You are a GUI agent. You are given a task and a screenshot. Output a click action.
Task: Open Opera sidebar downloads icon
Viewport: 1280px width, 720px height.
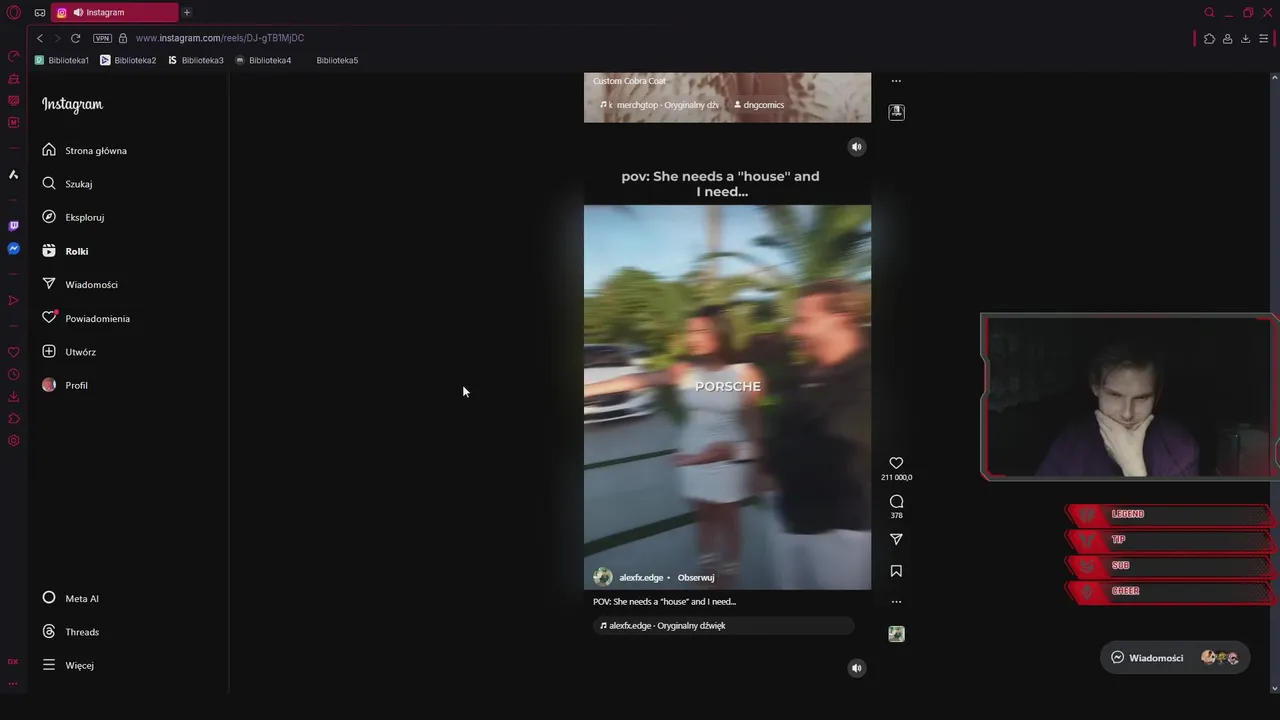tap(14, 397)
